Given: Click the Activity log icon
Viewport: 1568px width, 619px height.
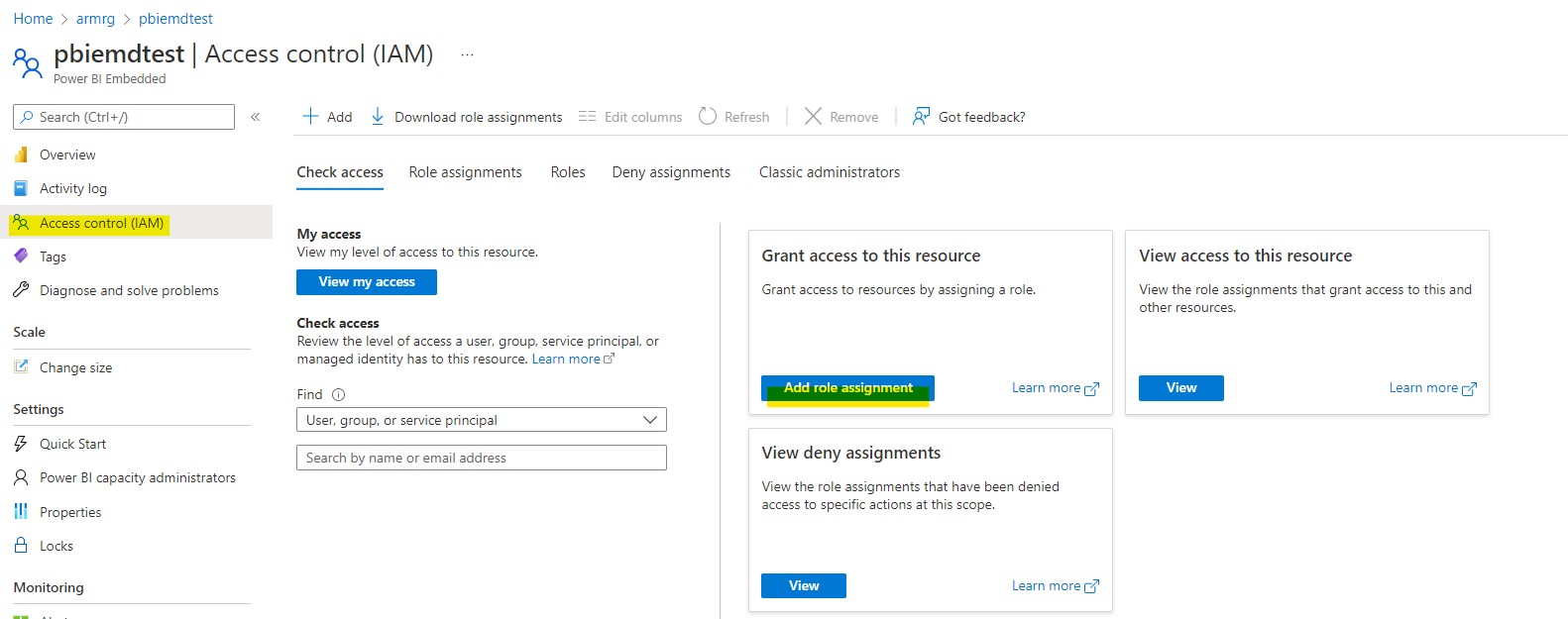Looking at the screenshot, I should (21, 188).
